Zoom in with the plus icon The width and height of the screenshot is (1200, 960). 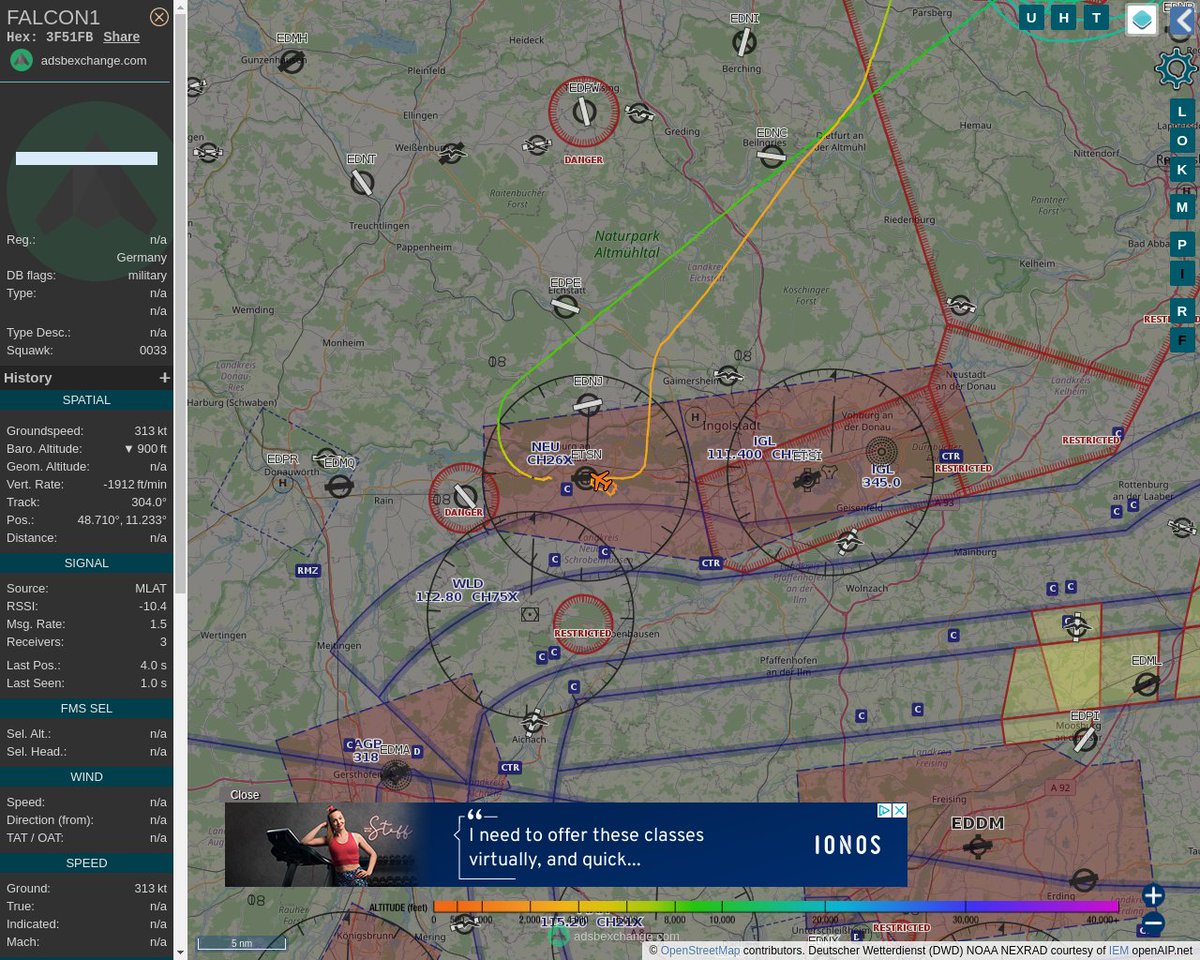coord(1152,895)
